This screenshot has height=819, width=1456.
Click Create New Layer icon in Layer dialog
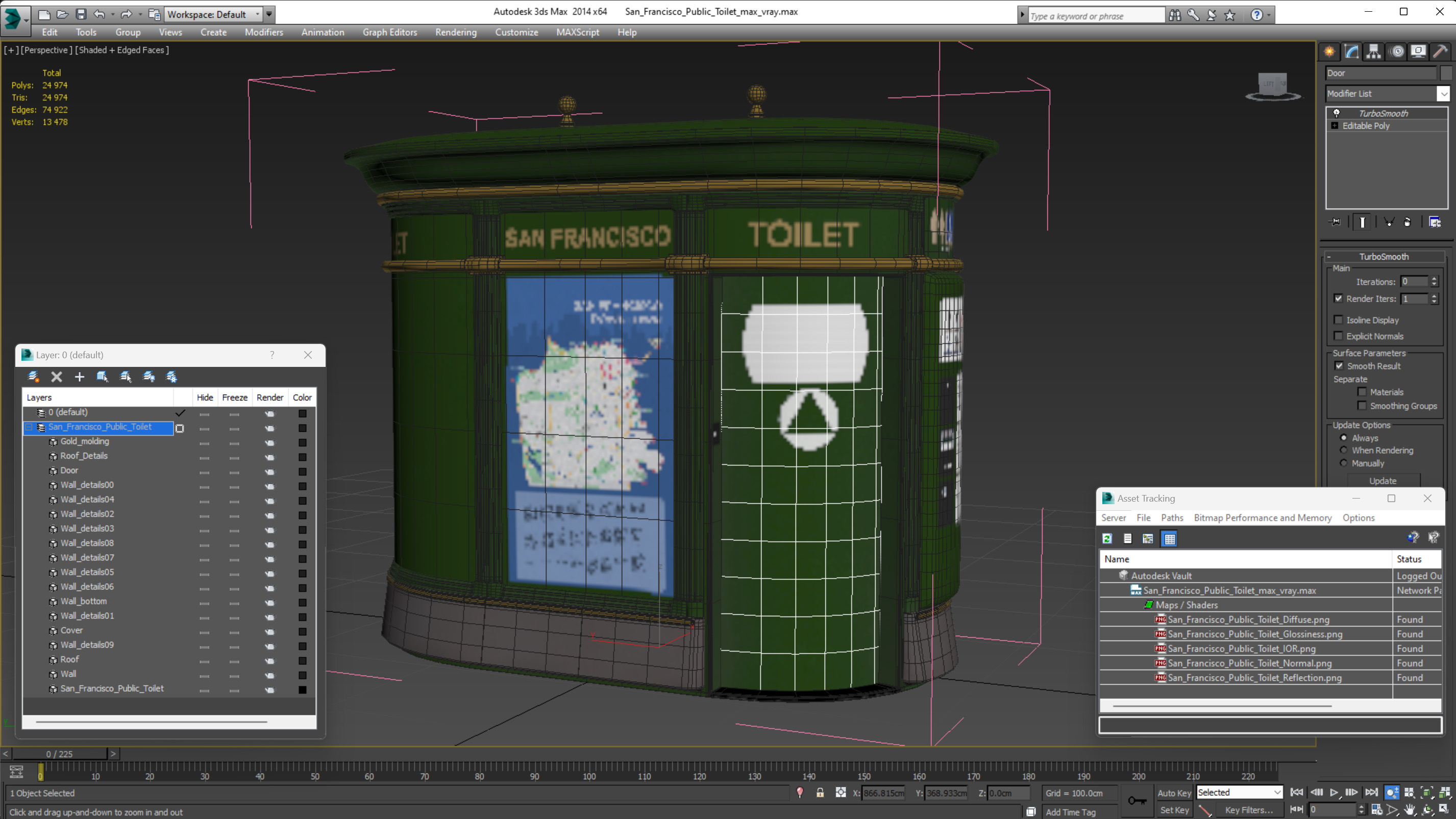click(x=33, y=377)
